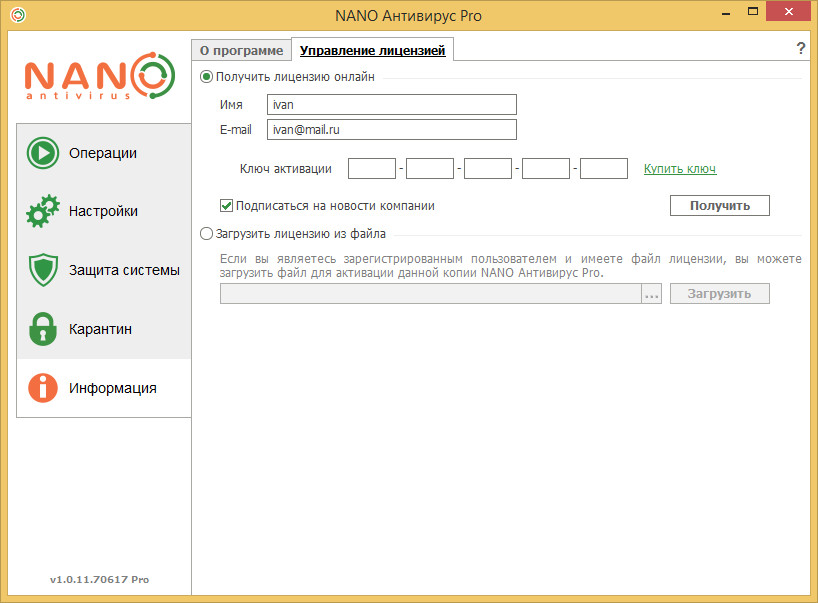The width and height of the screenshot is (818, 603).
Task: Focus the second activation key box
Action: (x=430, y=168)
